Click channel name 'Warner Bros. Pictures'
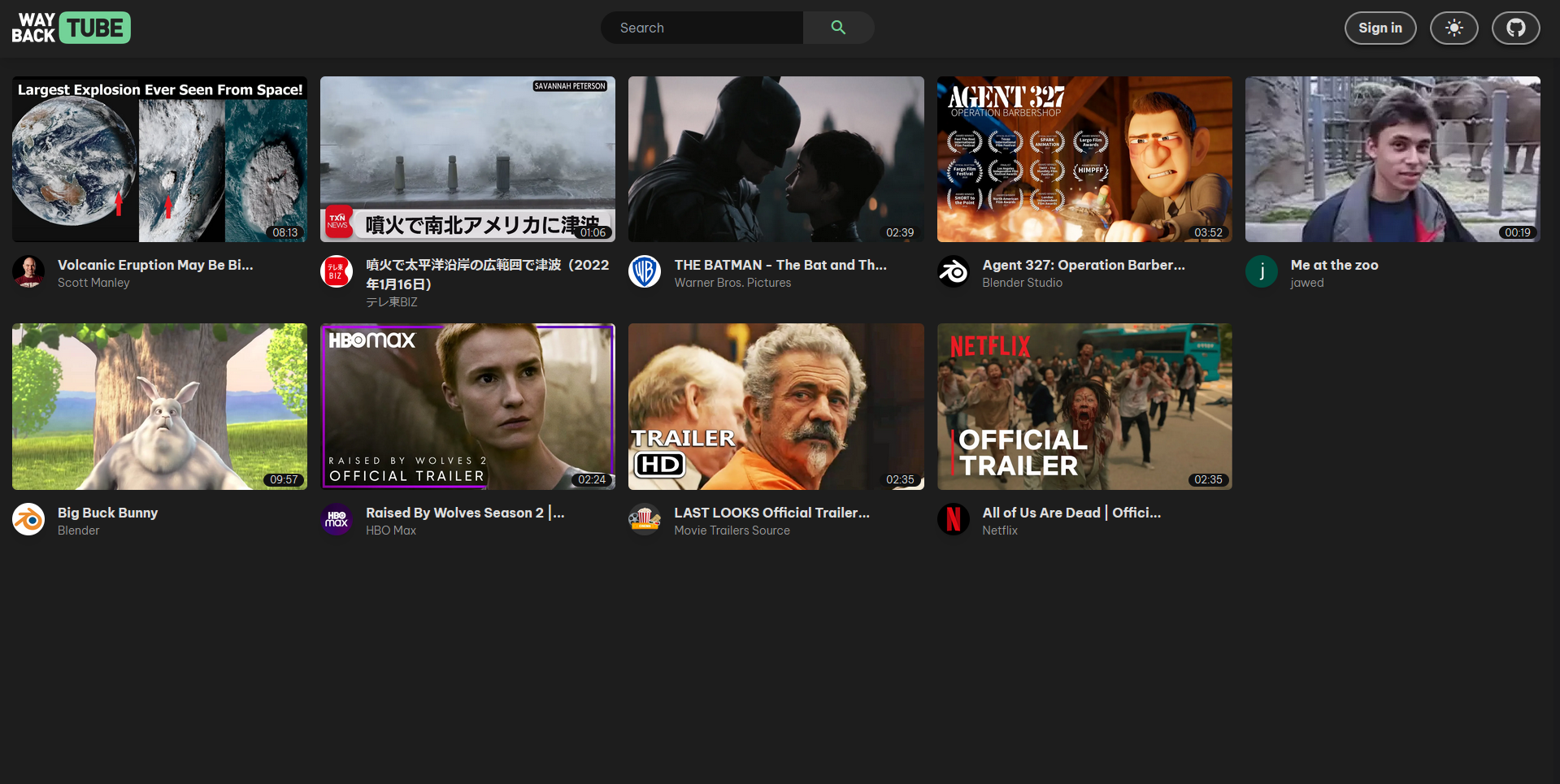1560x784 pixels. tap(732, 283)
